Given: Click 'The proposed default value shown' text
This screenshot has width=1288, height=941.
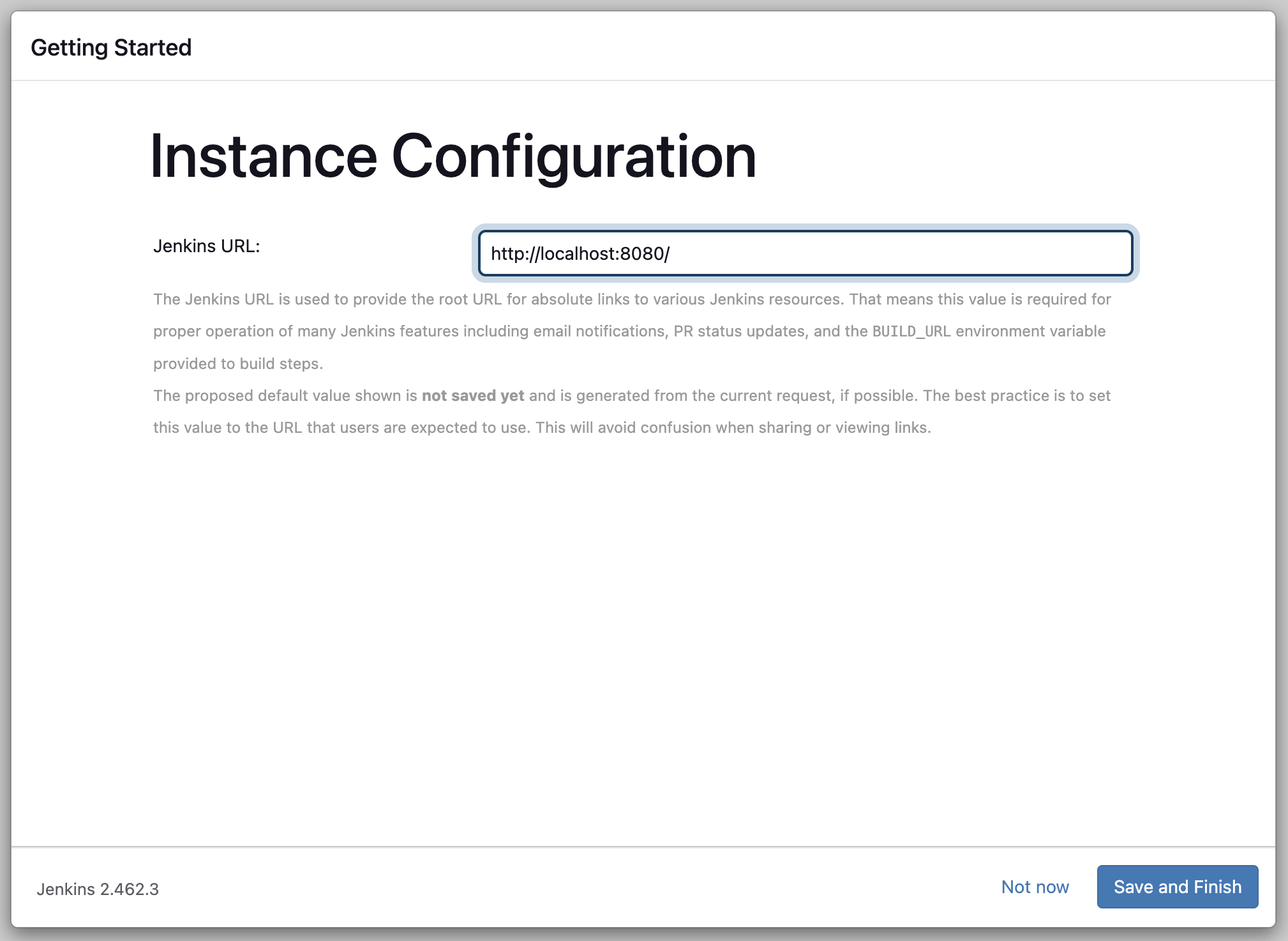Looking at the screenshot, I should [x=276, y=396].
